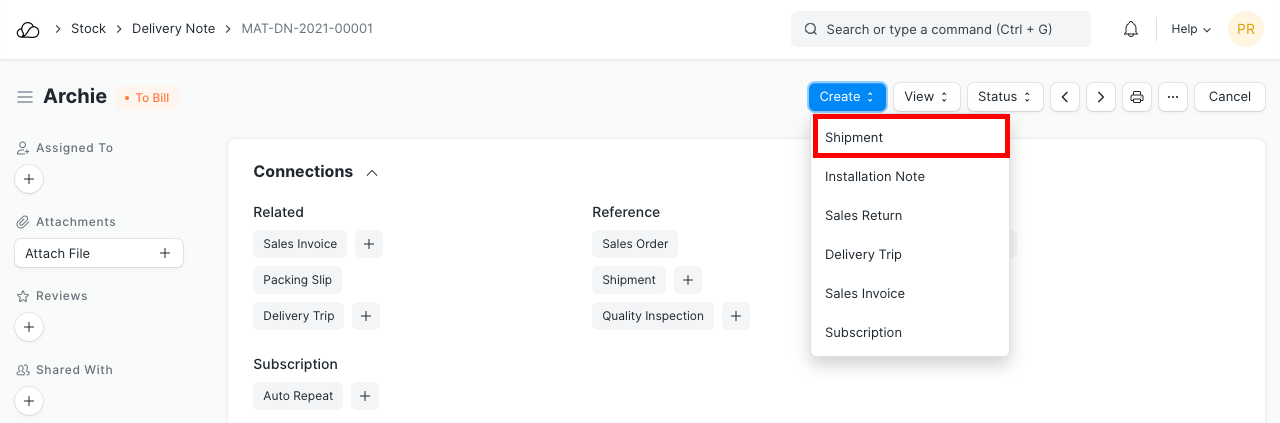Add Auto Repeat with plus icon
Image resolution: width=1280 pixels, height=423 pixels.
pos(365,396)
